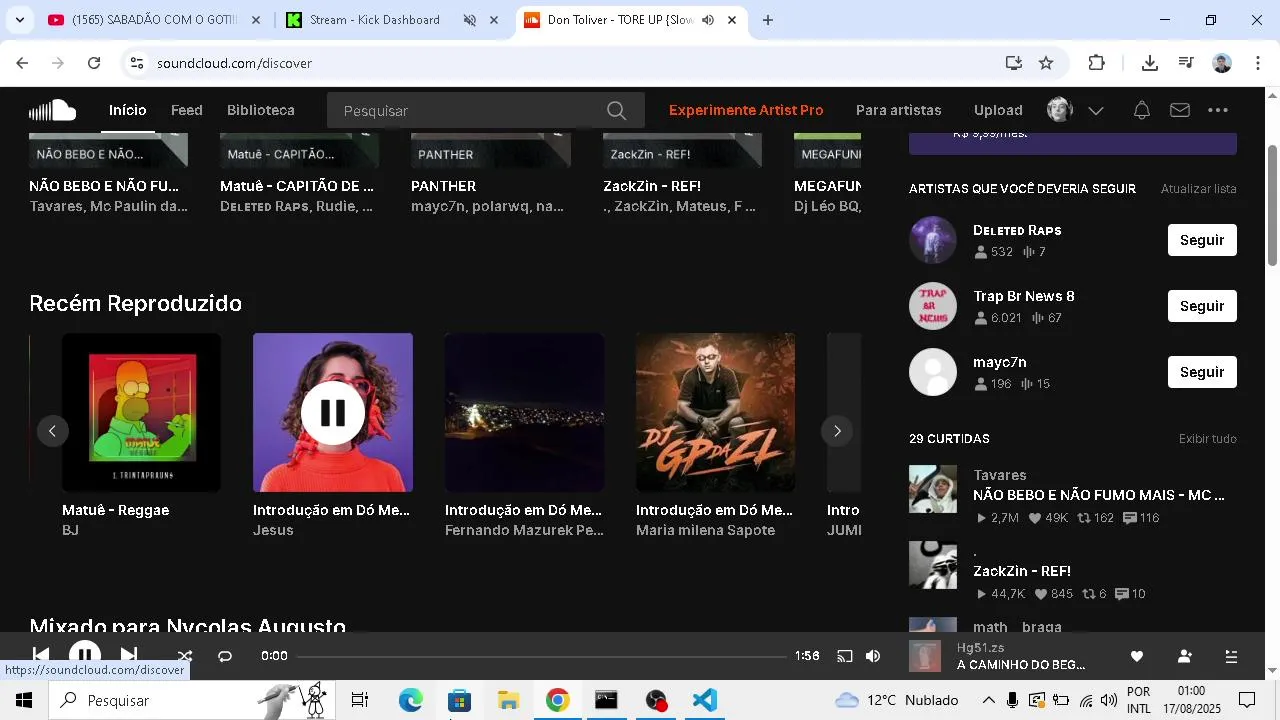This screenshot has width=1280, height=720.
Task: Open the DJ GP da ZL cover thumbnail
Action: (716, 412)
